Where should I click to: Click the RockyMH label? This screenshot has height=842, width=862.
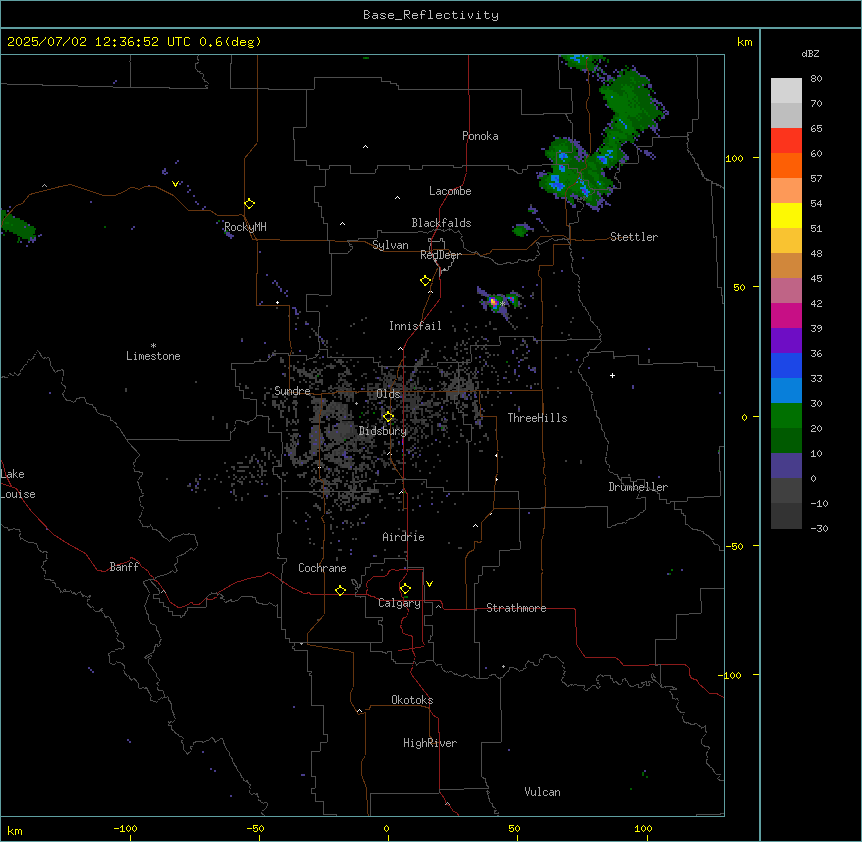coord(245,227)
